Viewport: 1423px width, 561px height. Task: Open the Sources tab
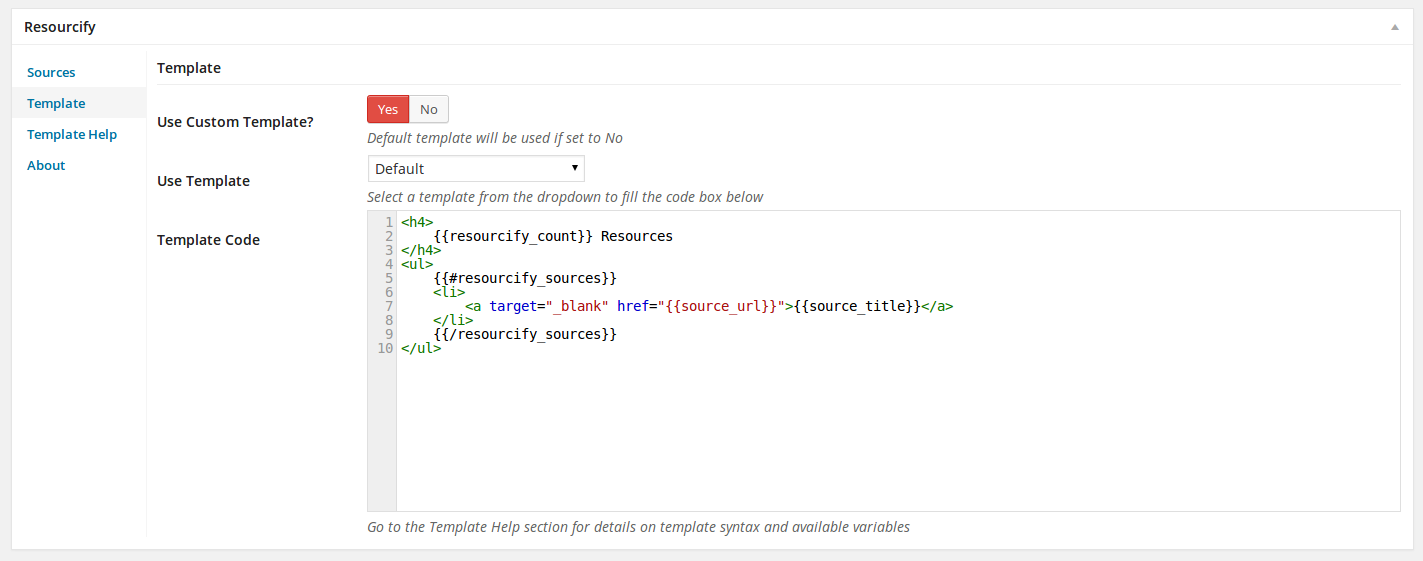[x=51, y=72]
